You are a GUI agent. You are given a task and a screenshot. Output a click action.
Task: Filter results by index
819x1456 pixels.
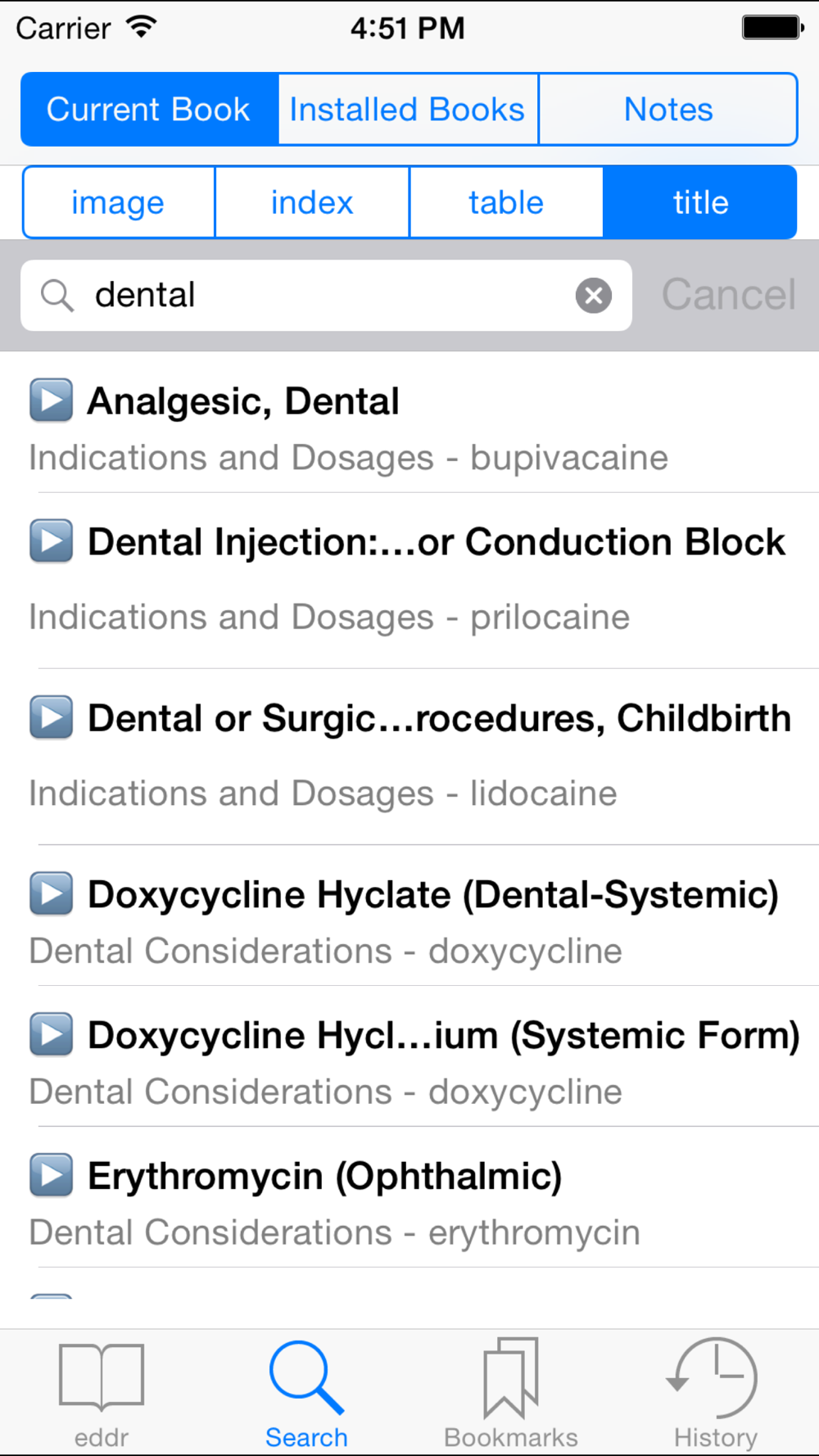pyautogui.click(x=312, y=203)
